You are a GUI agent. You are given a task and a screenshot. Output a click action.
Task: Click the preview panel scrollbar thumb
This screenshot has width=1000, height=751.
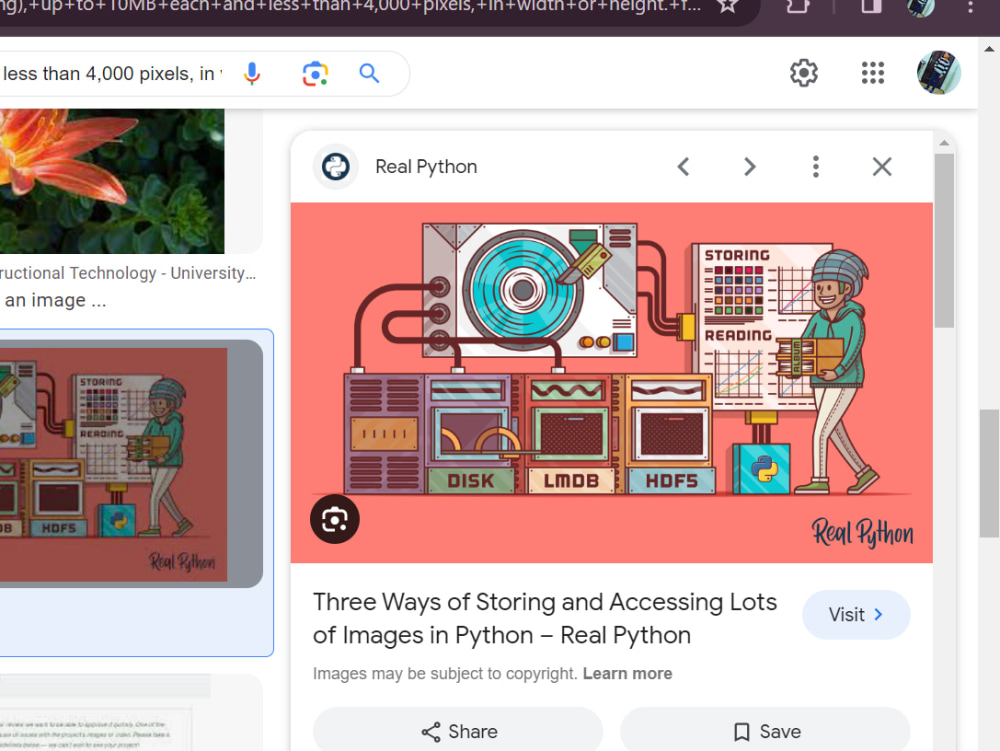[x=945, y=240]
